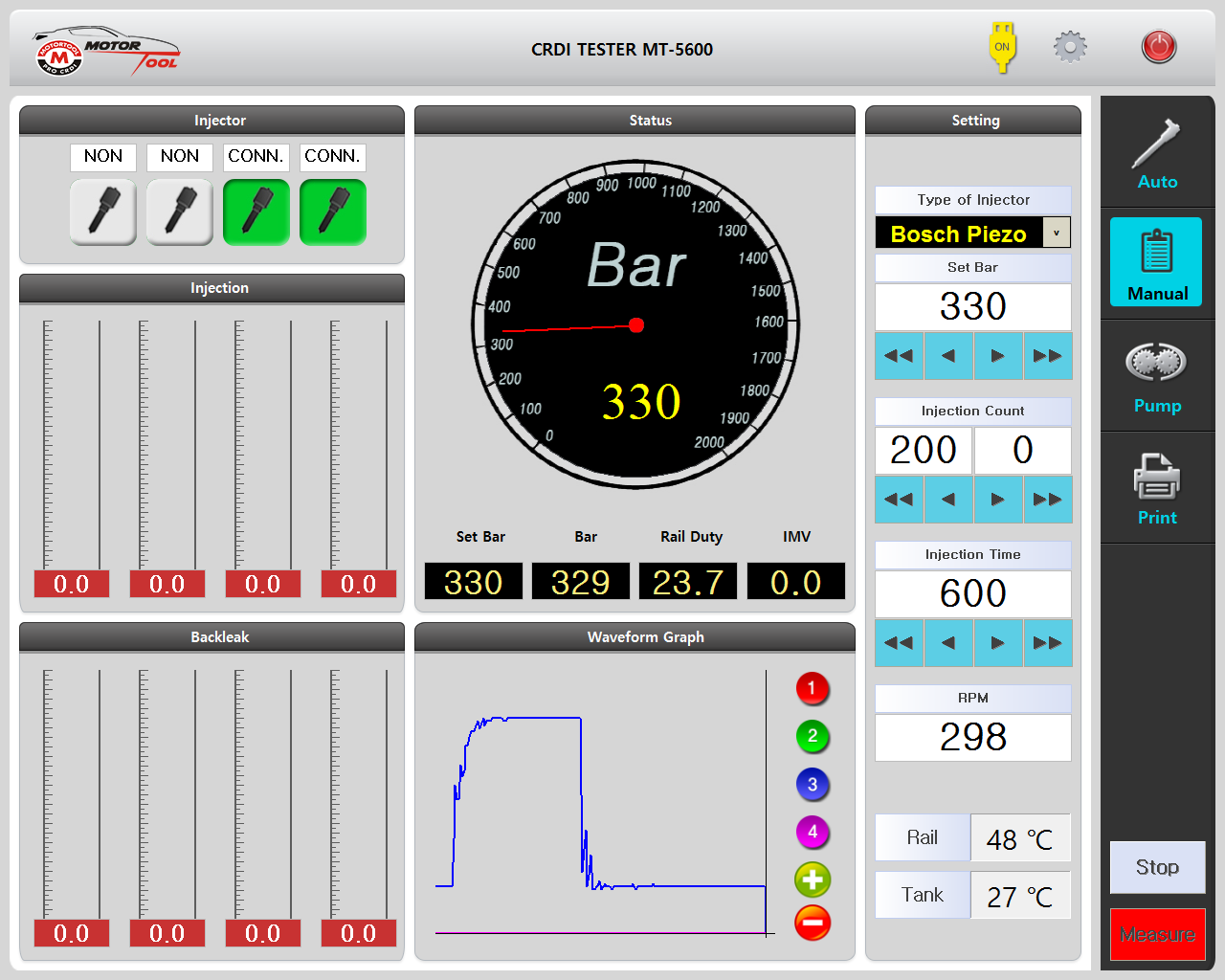Select the Manual mode tab

tap(1157, 263)
